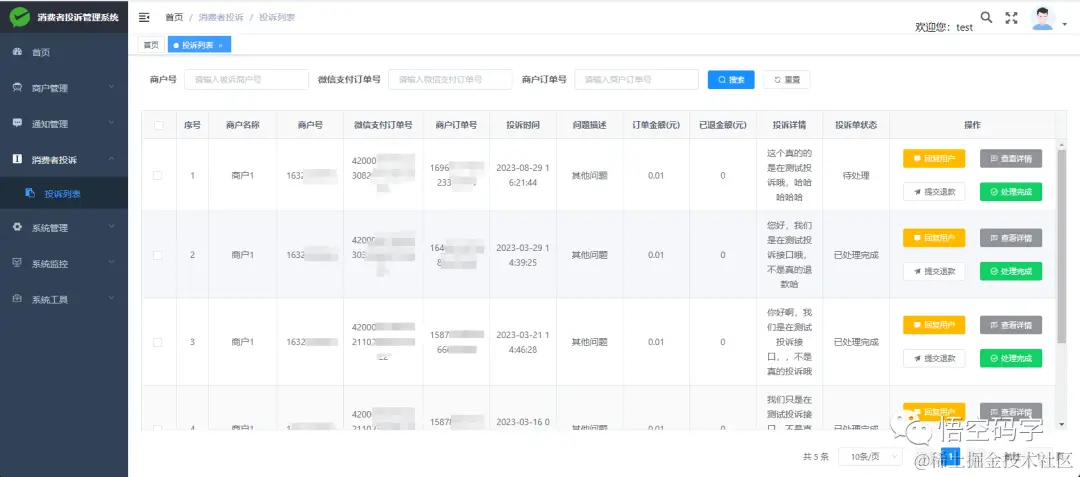This screenshot has width=1080, height=477.
Task: Collapse the sidebar with the hamburger icon
Action: click(144, 17)
